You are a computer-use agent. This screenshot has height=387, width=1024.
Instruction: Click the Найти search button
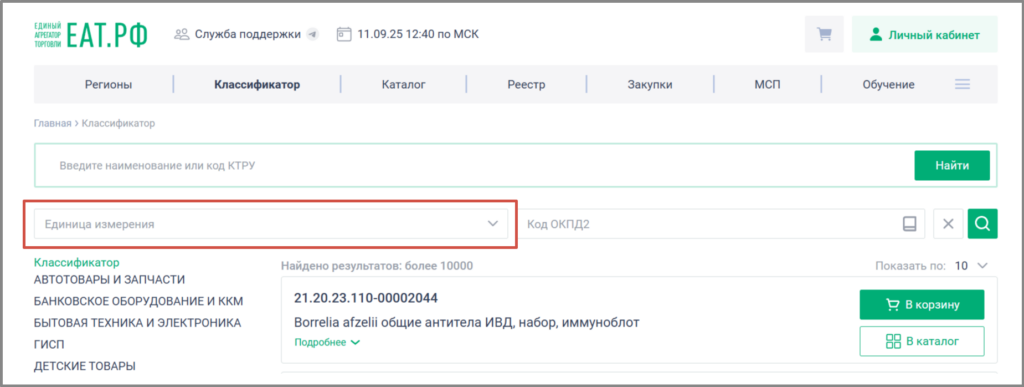coord(952,166)
